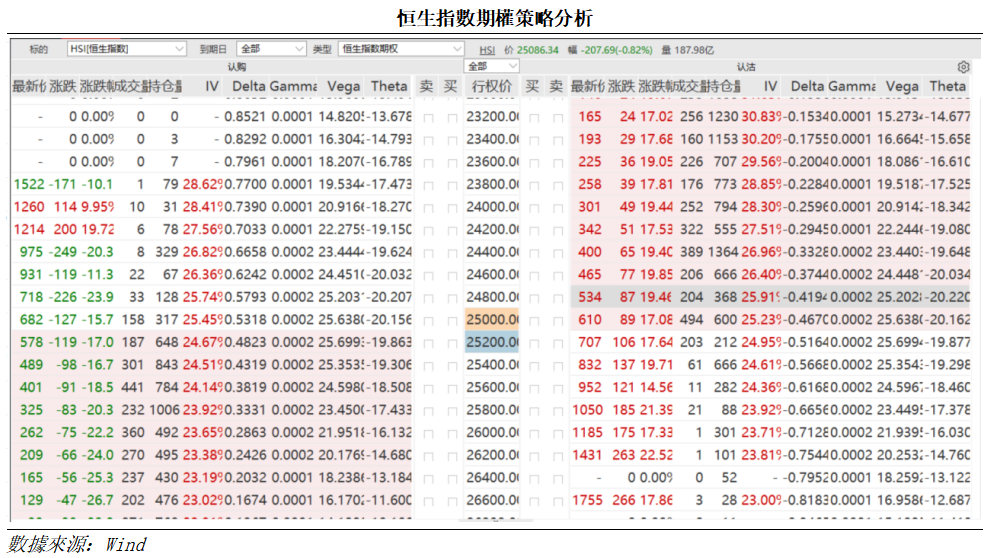Check put-side 卖 box in the 26000 row
This screenshot has height=558, width=985.
(x=557, y=434)
